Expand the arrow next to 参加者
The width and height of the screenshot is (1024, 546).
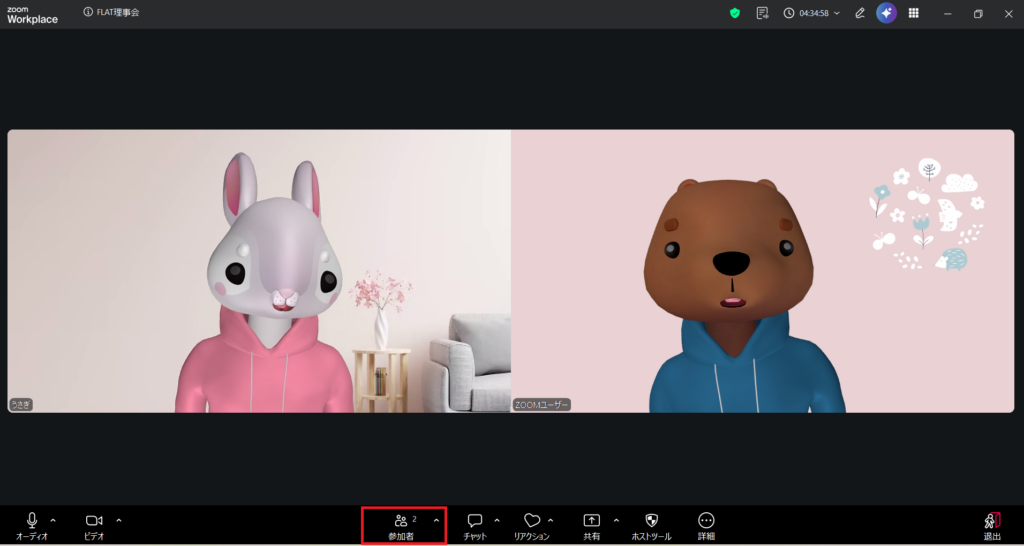click(436, 520)
